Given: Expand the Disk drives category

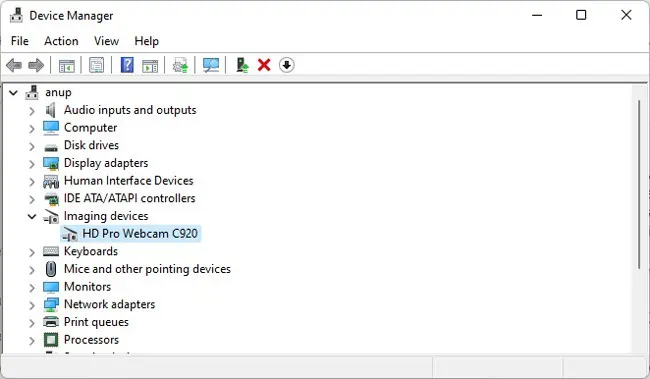Looking at the screenshot, I should point(32,146).
